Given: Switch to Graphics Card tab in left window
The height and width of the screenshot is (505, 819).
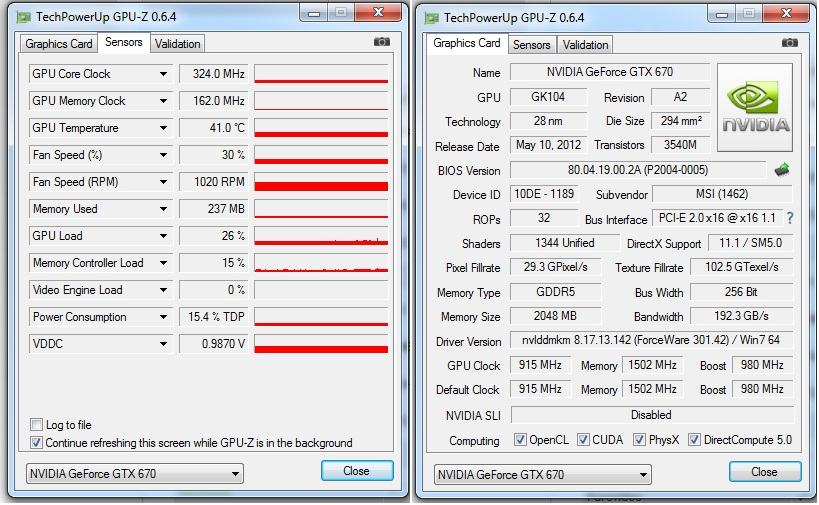Looking at the screenshot, I should point(58,44).
